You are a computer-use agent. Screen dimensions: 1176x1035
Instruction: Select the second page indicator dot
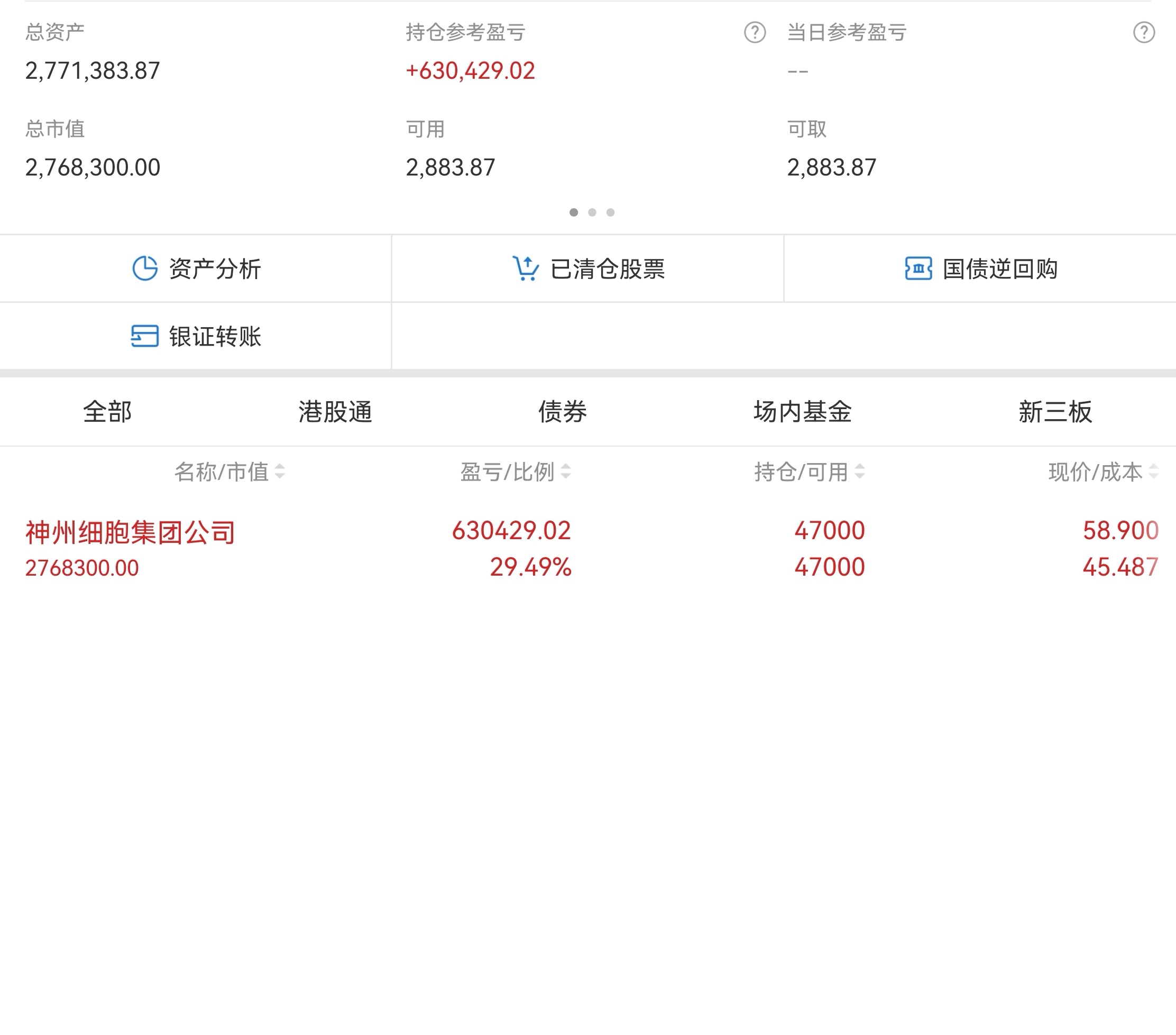[592, 212]
